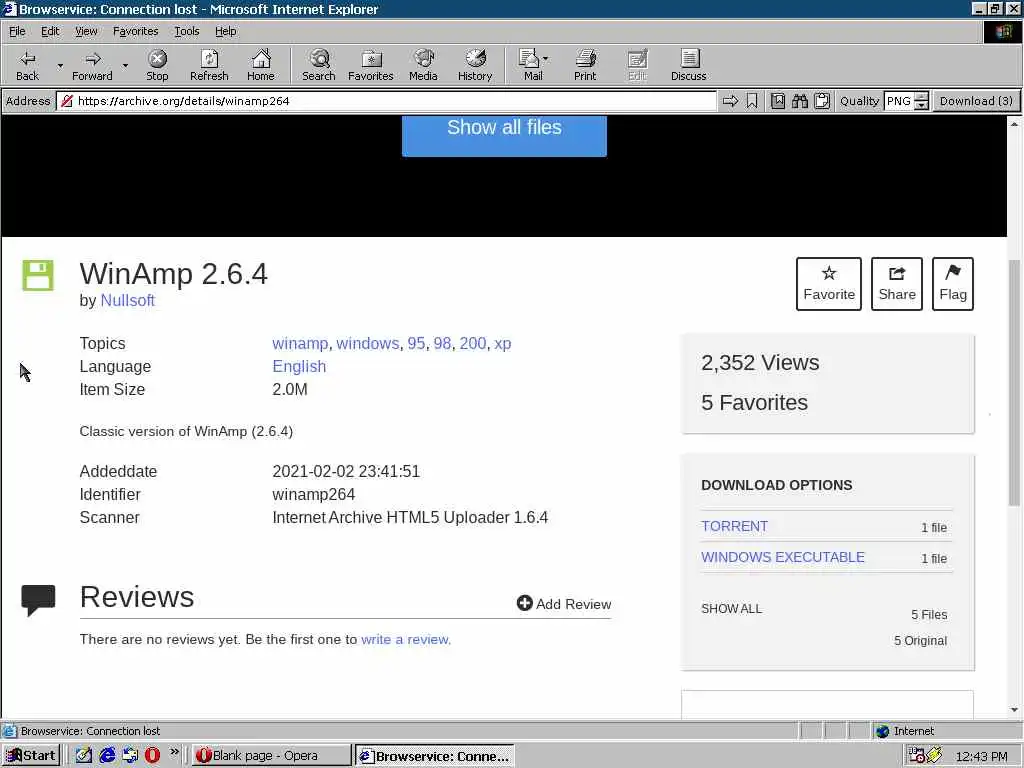
Task: Click the clipboard paste icon
Action: [x=822, y=101]
